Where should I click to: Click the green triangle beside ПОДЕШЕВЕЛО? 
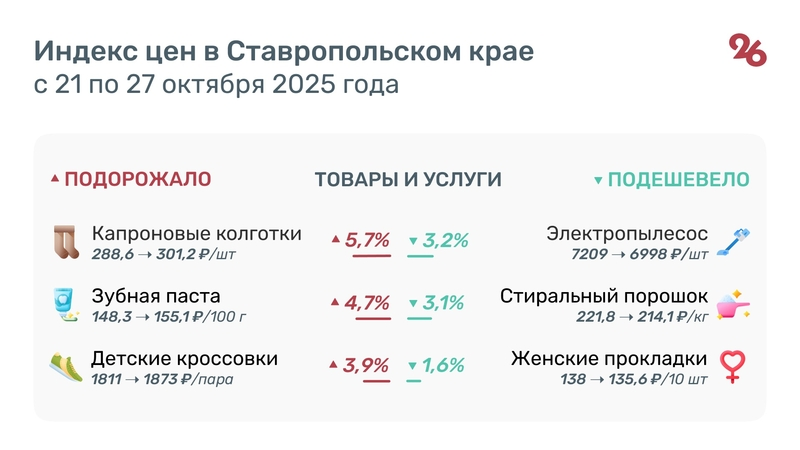[598, 181]
